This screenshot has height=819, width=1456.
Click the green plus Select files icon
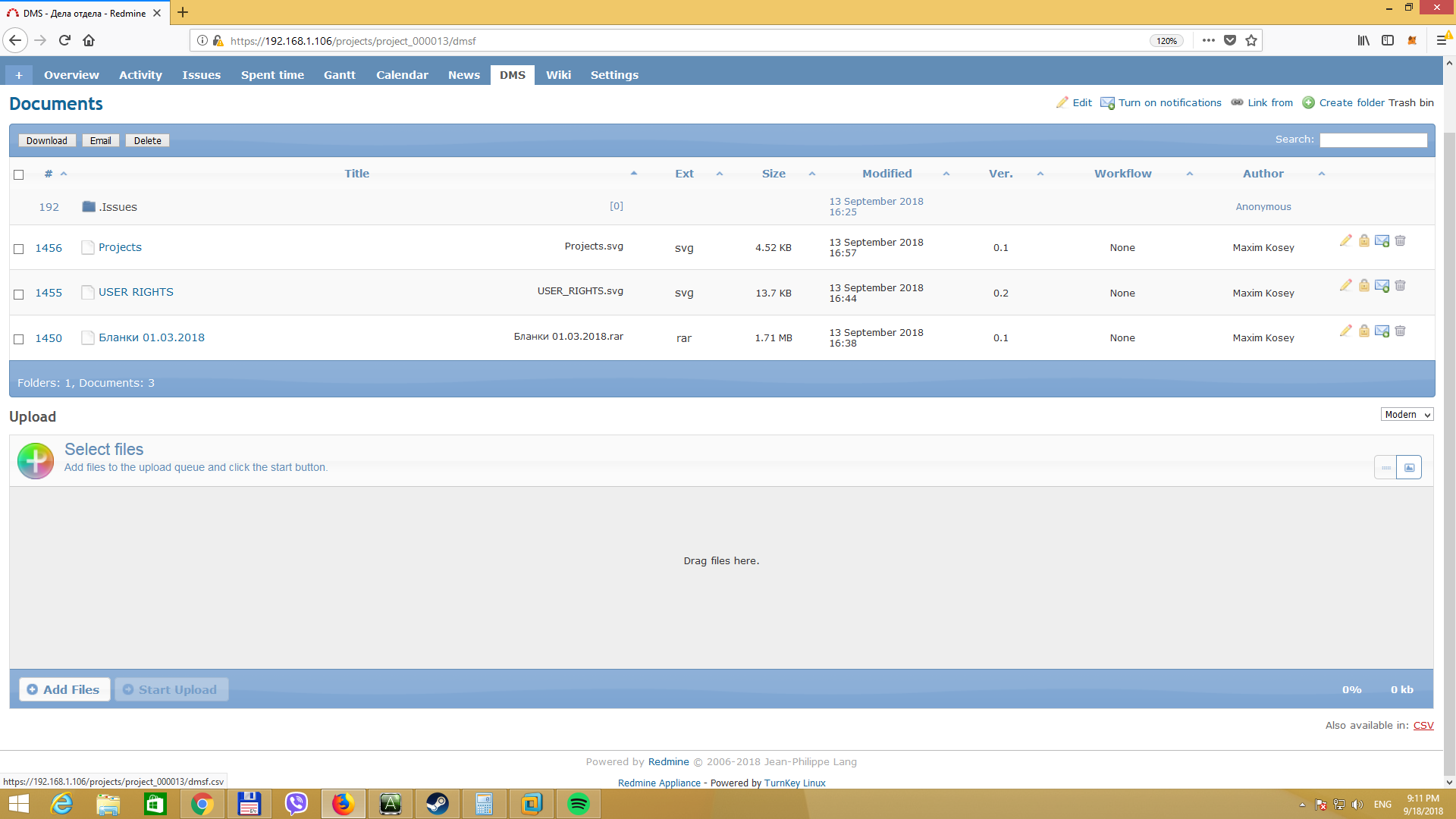point(36,460)
